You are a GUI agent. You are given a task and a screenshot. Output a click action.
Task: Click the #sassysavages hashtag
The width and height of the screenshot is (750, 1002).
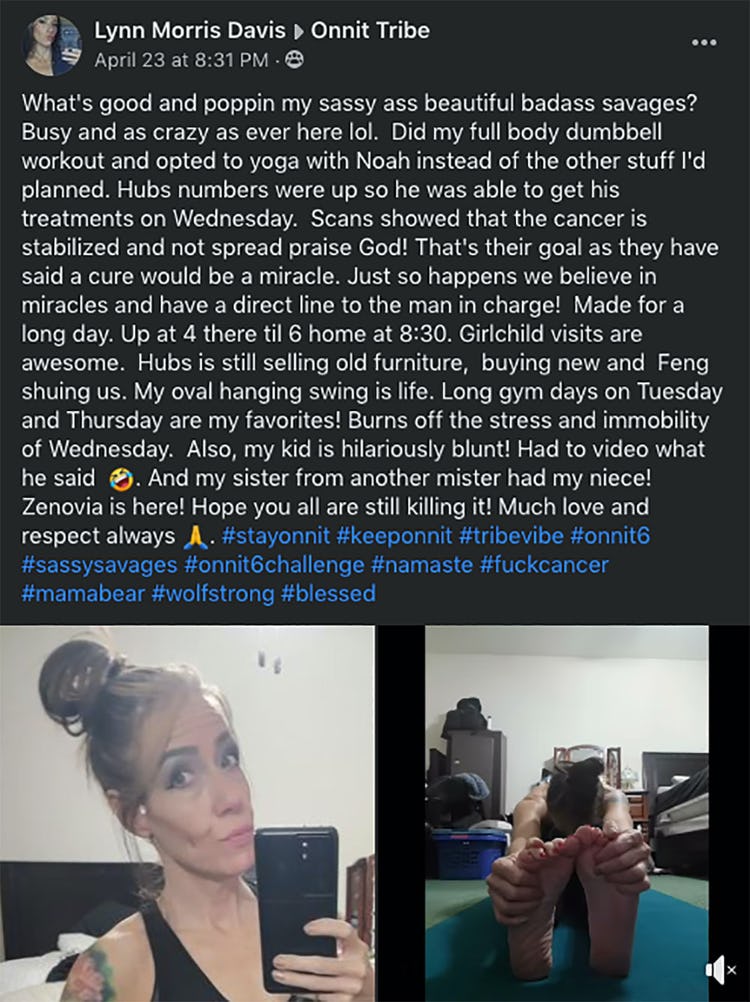point(100,565)
